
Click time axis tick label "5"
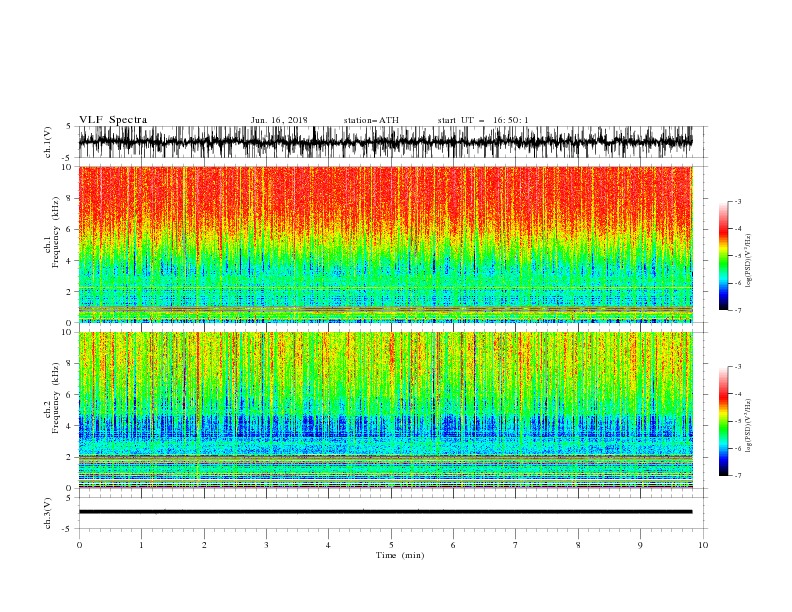pyautogui.click(x=391, y=545)
